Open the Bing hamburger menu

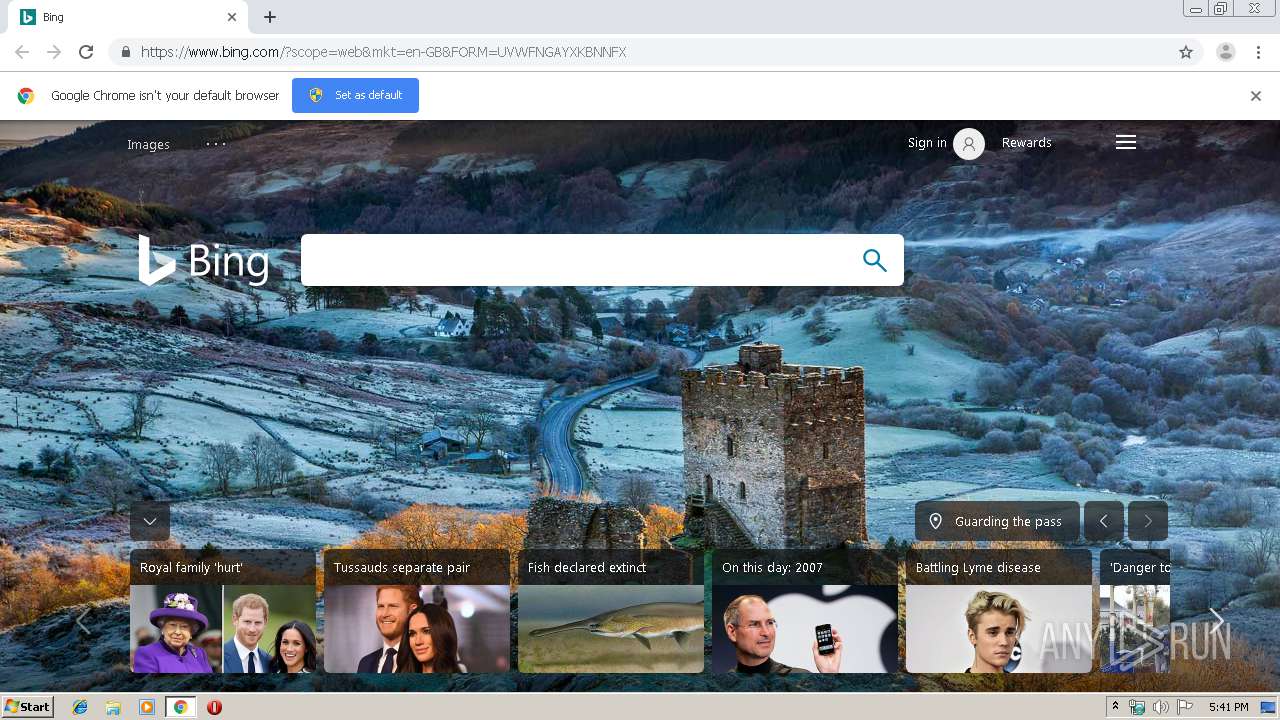click(x=1126, y=143)
